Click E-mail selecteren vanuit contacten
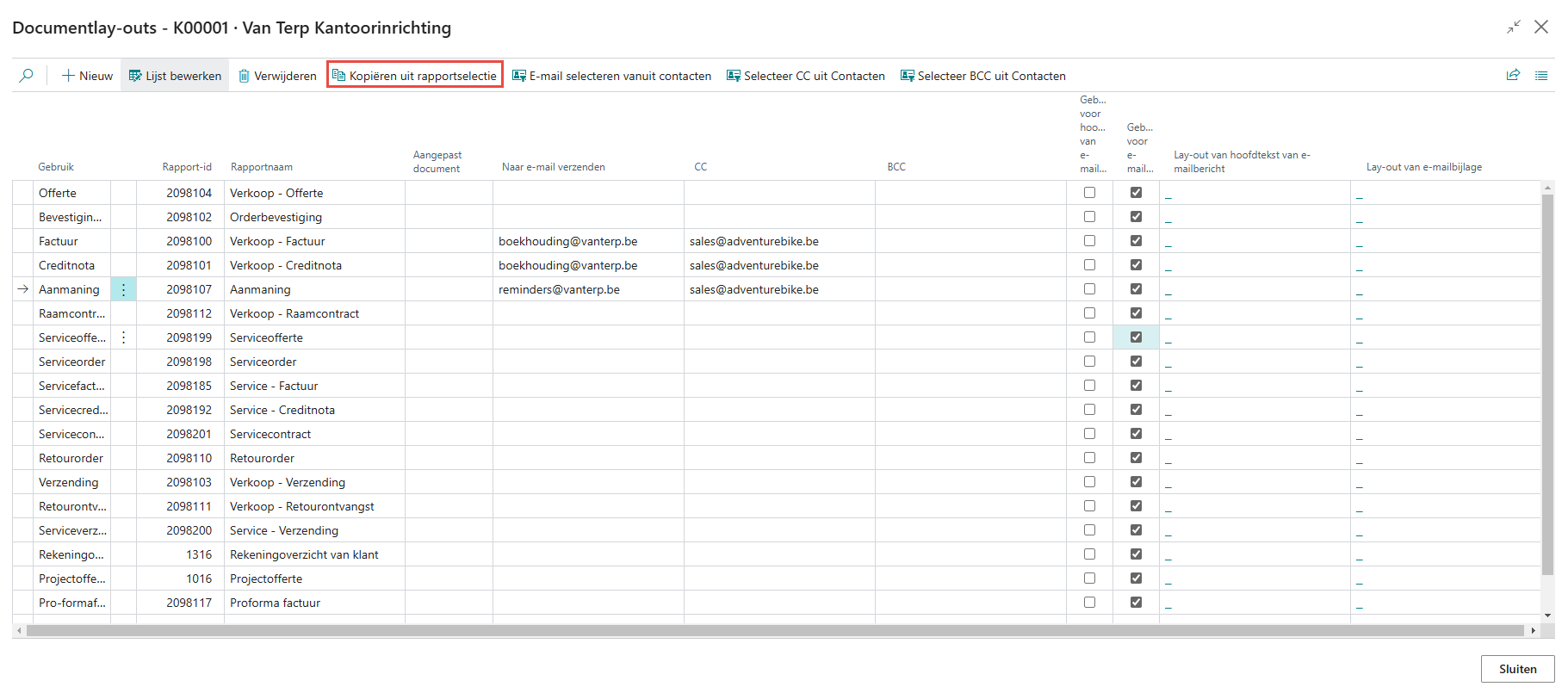The height and width of the screenshot is (693, 1568). click(611, 76)
